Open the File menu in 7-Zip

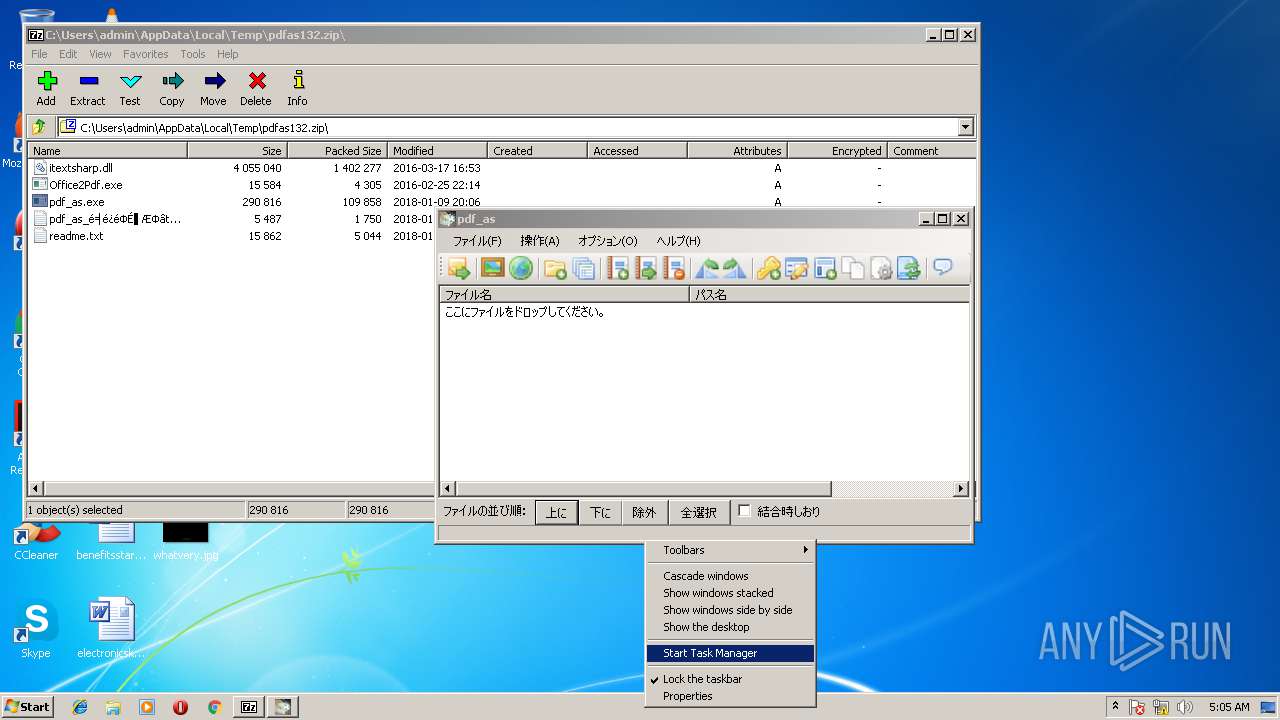pyautogui.click(x=39, y=54)
